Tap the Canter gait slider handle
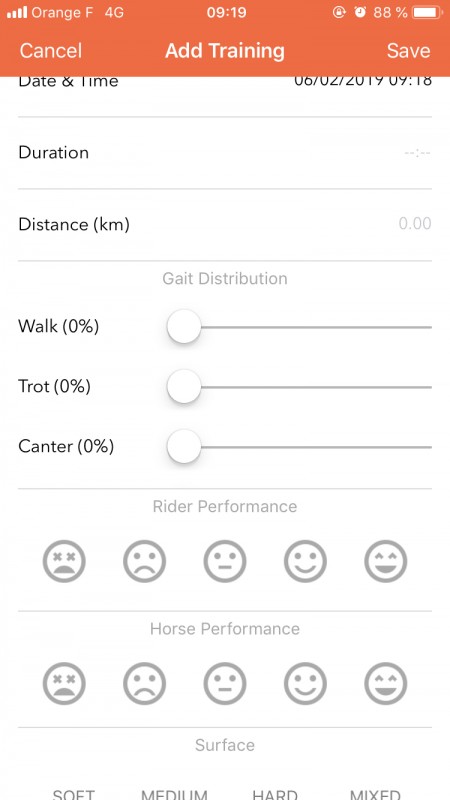Viewport: 450px width, 800px height. [184, 447]
